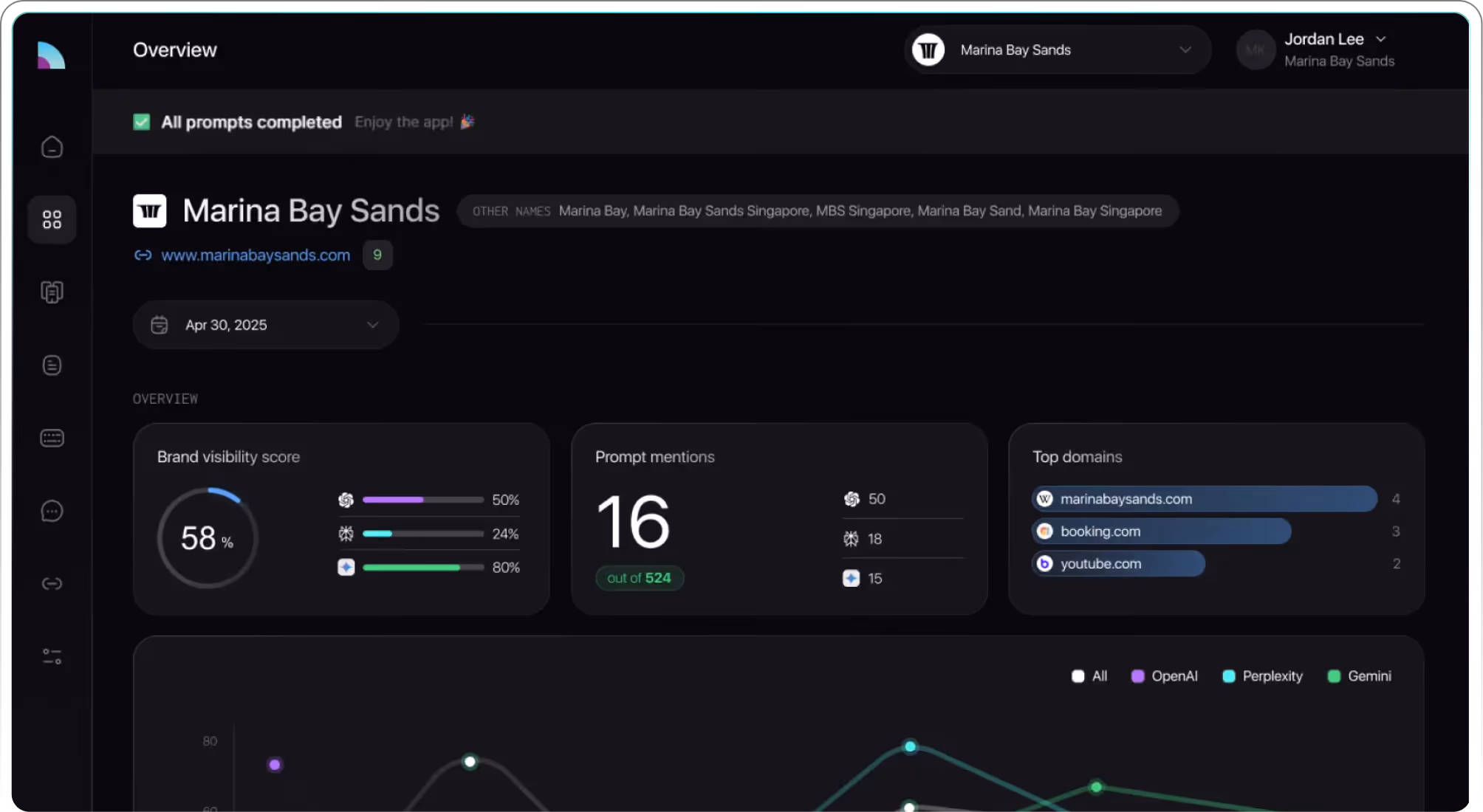
Task: Select the dashboard grid icon in sidebar
Action: (52, 219)
